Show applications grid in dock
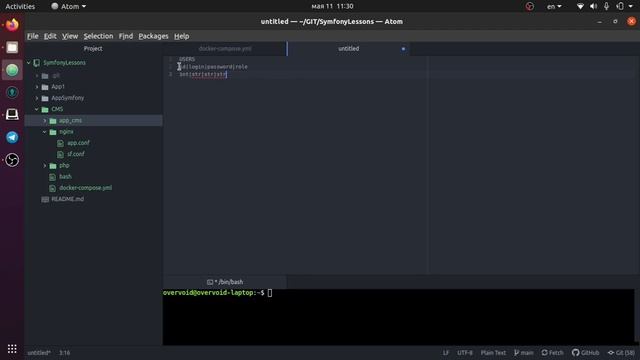The height and width of the screenshot is (360, 640). point(12,349)
